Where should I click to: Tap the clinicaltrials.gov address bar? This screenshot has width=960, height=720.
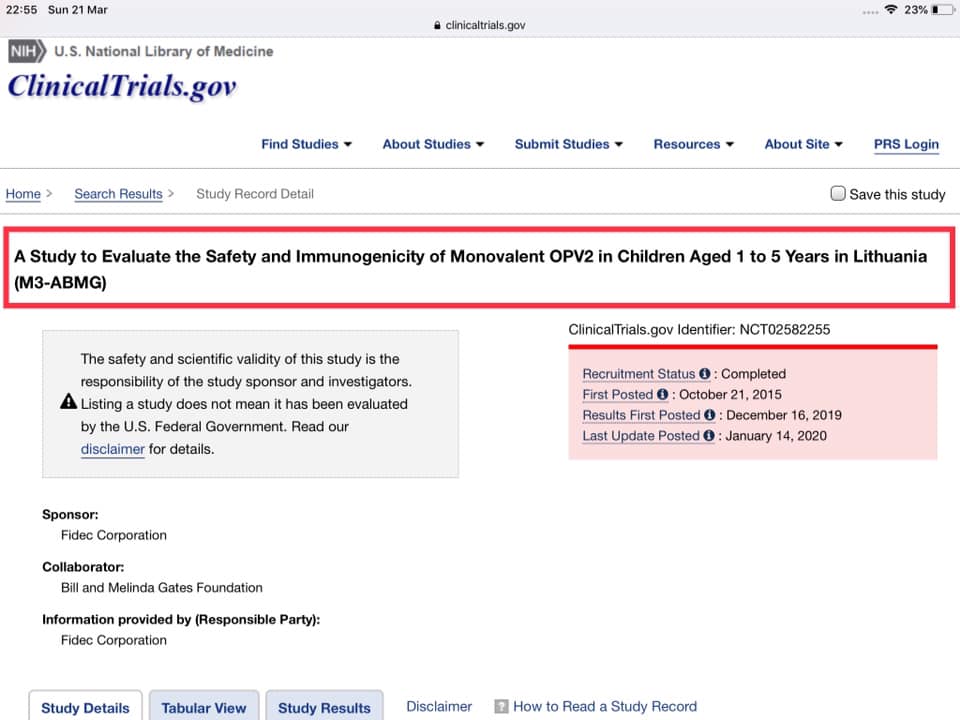[x=480, y=25]
